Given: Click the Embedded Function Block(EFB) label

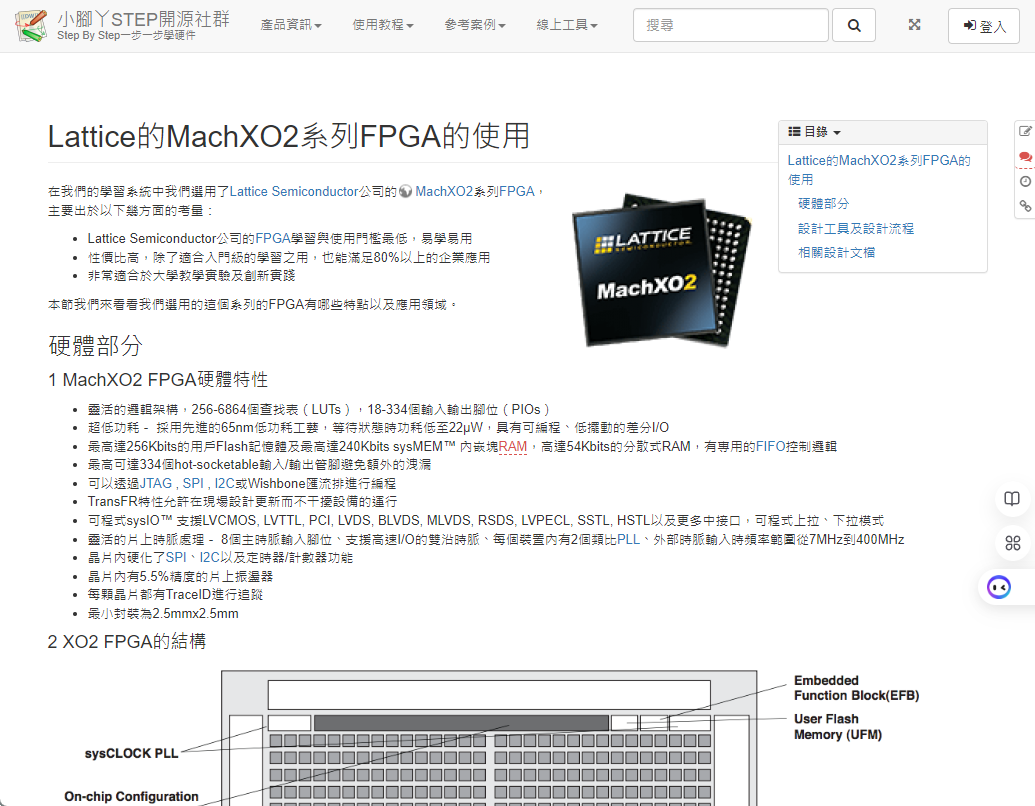Looking at the screenshot, I should (856, 688).
